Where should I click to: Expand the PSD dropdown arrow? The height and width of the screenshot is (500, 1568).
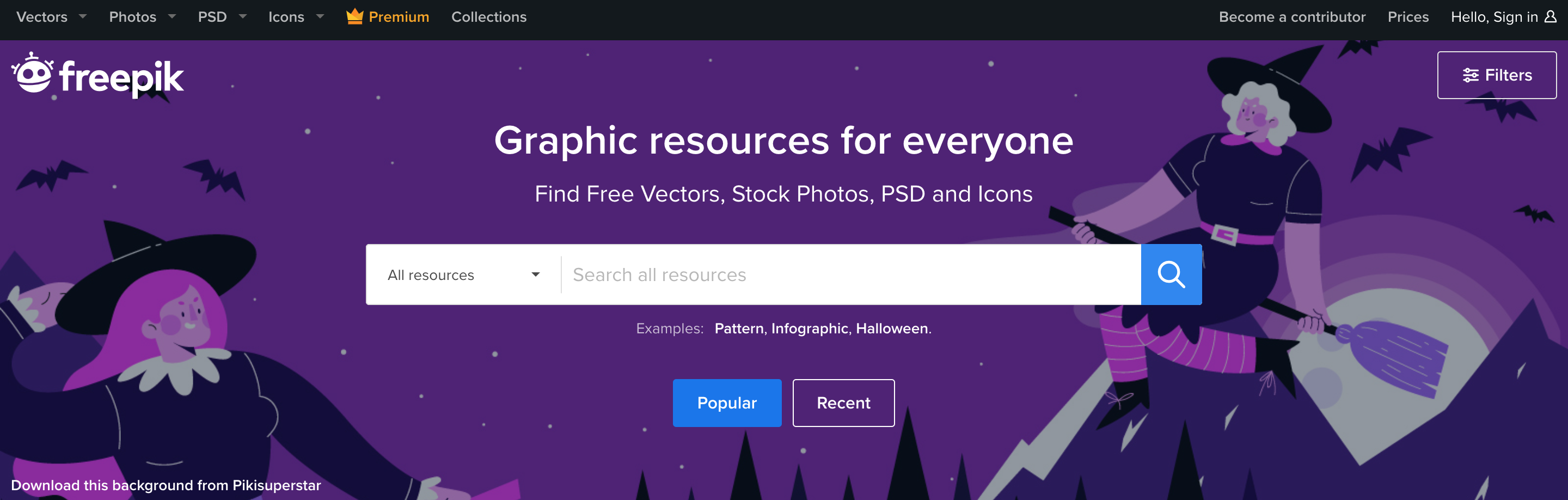[242, 16]
